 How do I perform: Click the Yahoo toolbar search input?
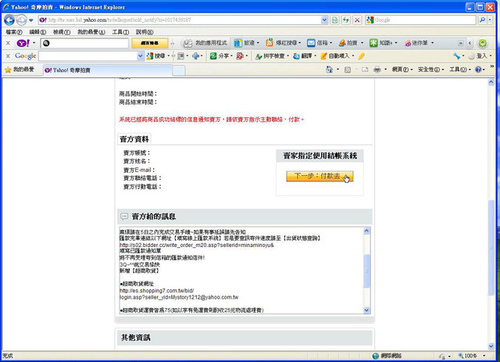pos(84,43)
